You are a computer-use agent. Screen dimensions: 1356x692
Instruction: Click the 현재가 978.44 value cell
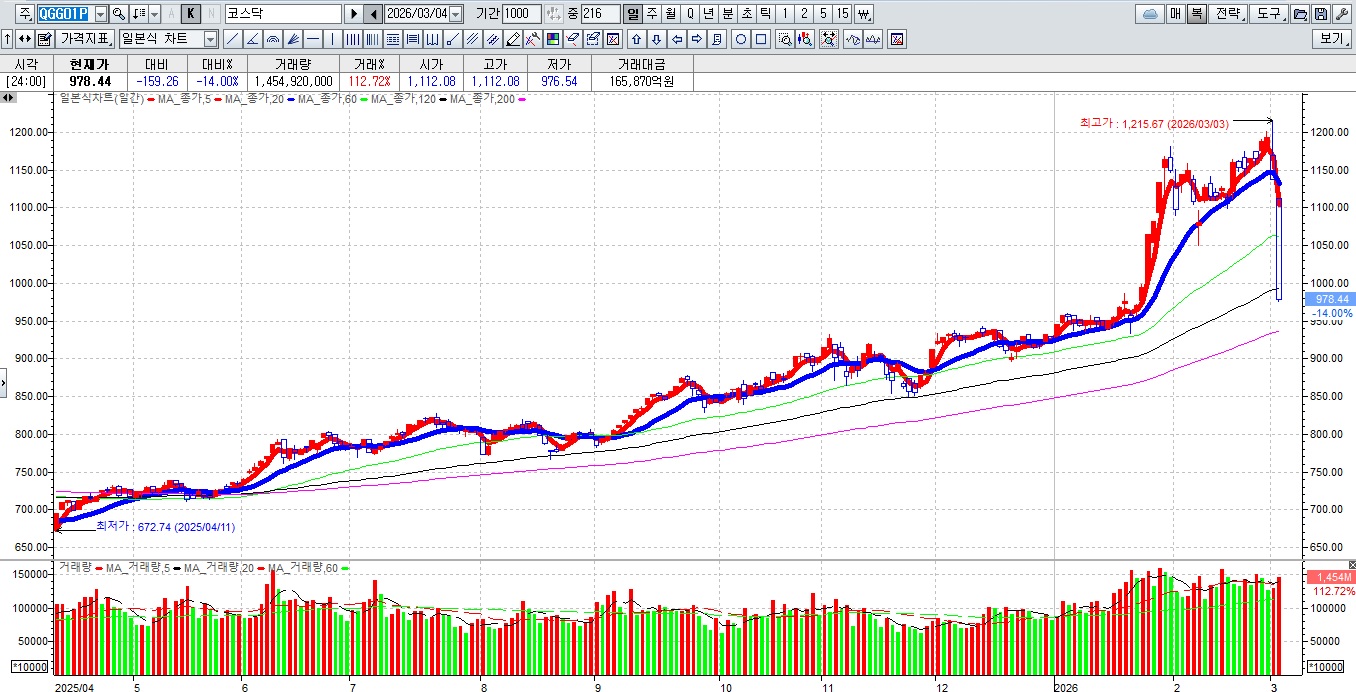point(90,81)
